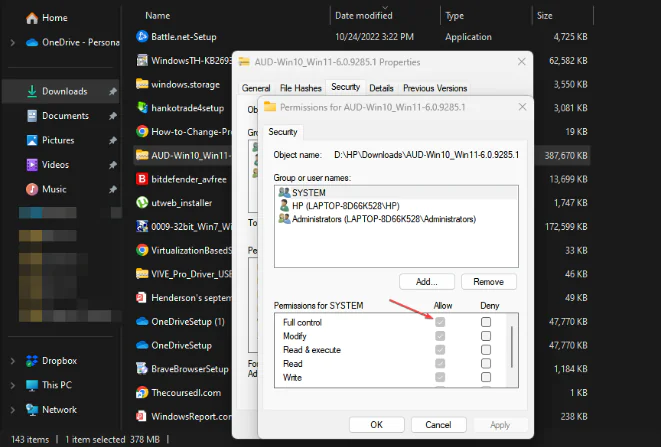The image size is (662, 447).
Task: Switch to the File Hashes tab
Action: (x=300, y=88)
